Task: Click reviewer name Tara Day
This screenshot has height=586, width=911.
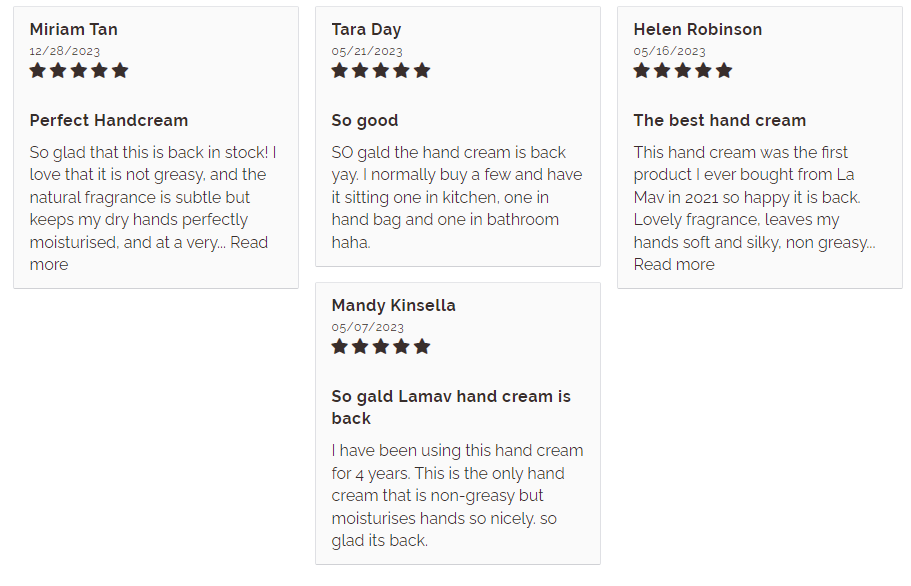Action: pyautogui.click(x=367, y=30)
